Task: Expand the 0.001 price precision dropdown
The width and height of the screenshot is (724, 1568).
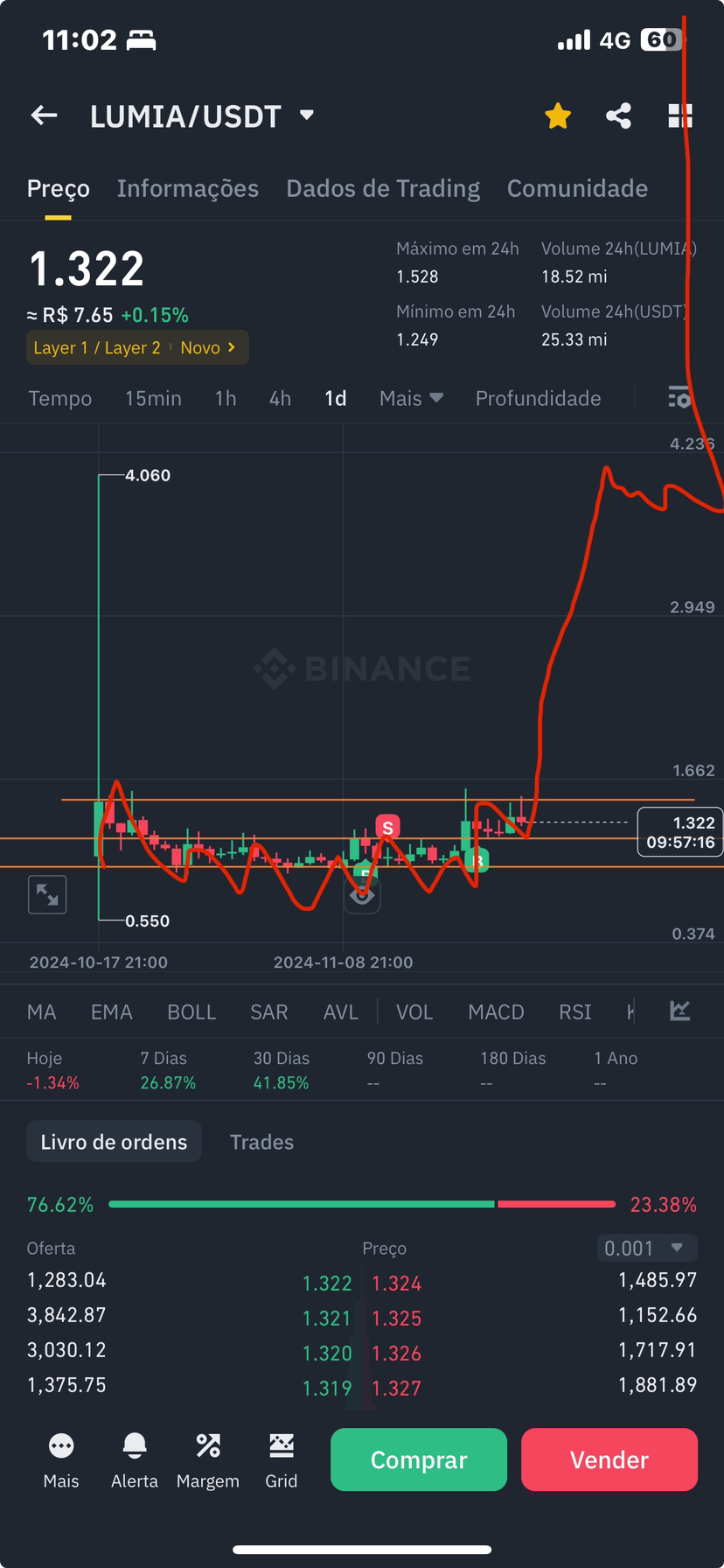Action: point(646,1248)
